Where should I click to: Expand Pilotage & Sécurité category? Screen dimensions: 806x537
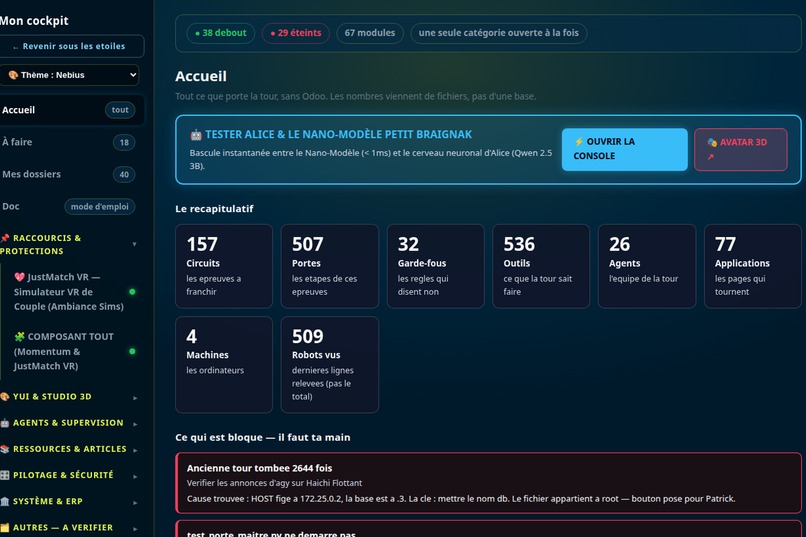[70, 475]
